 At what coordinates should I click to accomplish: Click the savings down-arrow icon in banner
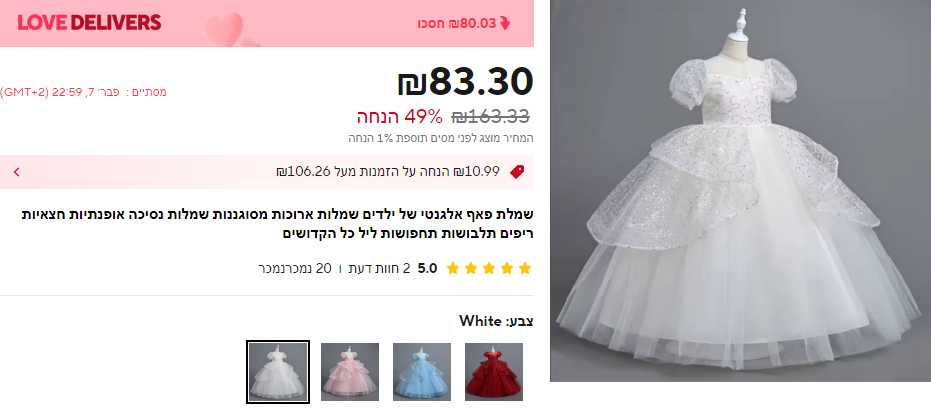505,23
